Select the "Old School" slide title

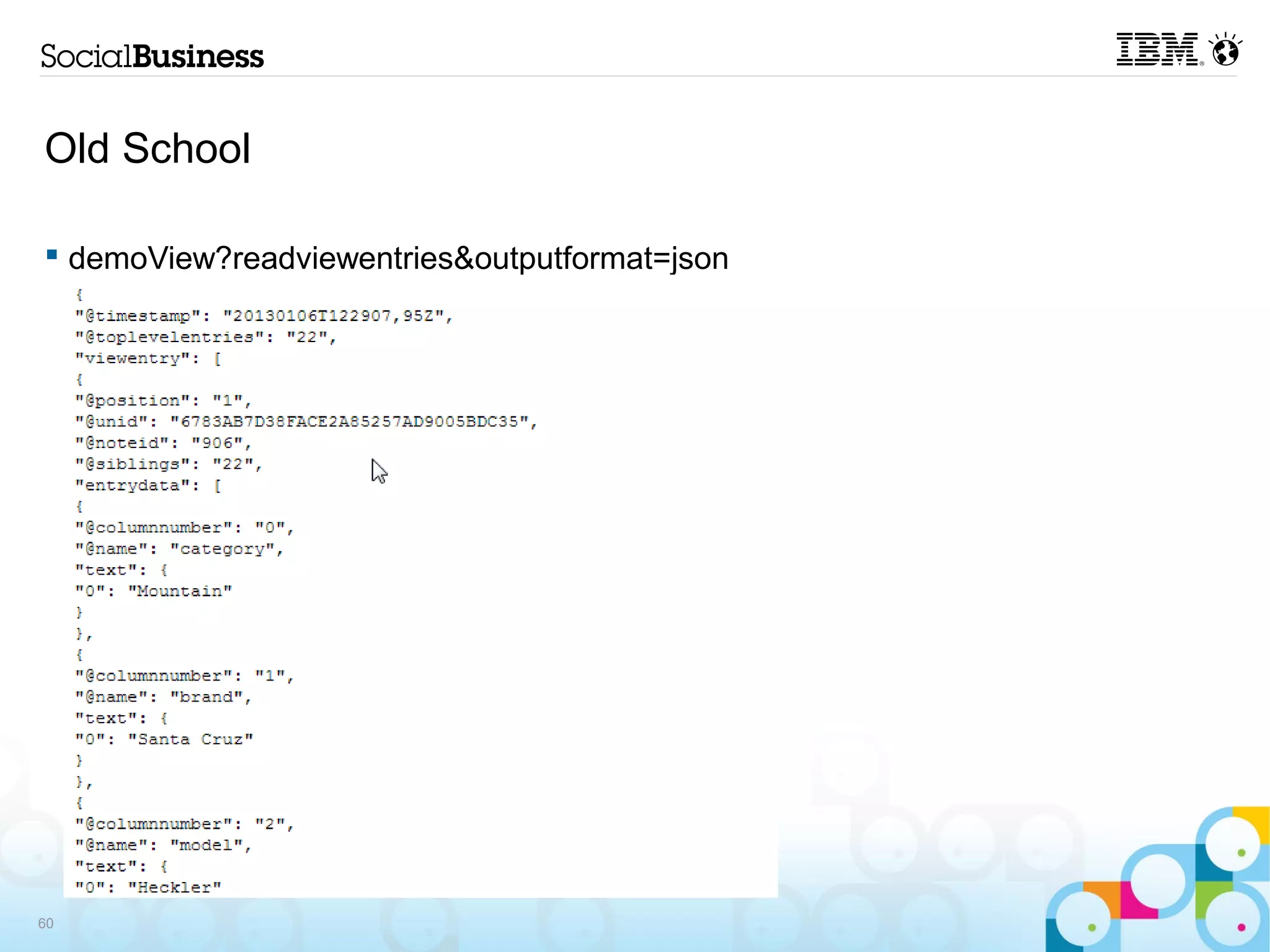pyautogui.click(x=148, y=149)
